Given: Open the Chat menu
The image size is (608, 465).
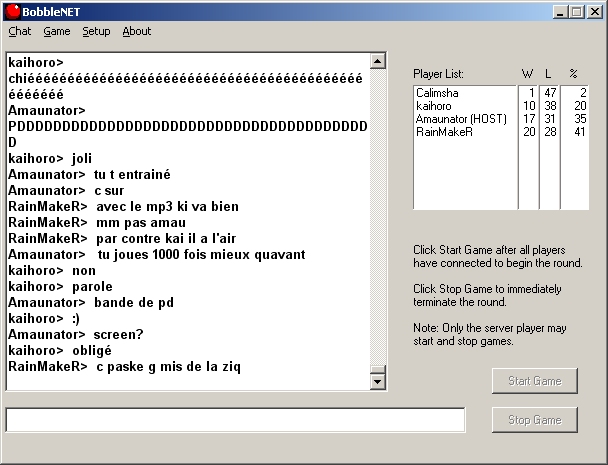Looking at the screenshot, I should coord(19,31).
